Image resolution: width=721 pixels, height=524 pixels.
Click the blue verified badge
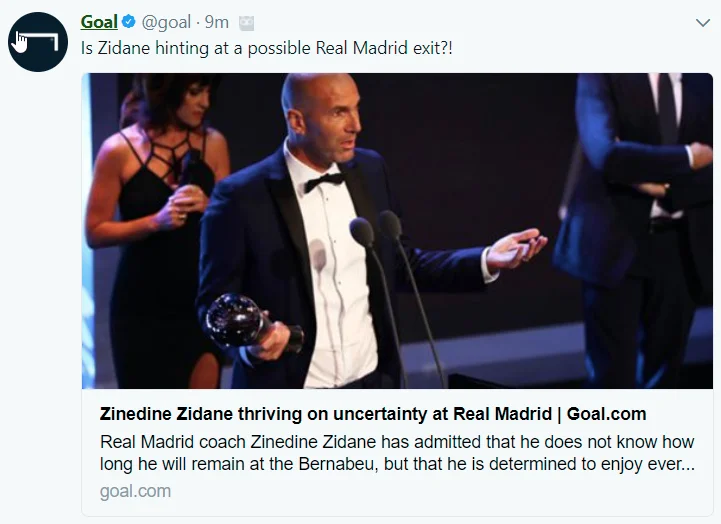(x=129, y=21)
